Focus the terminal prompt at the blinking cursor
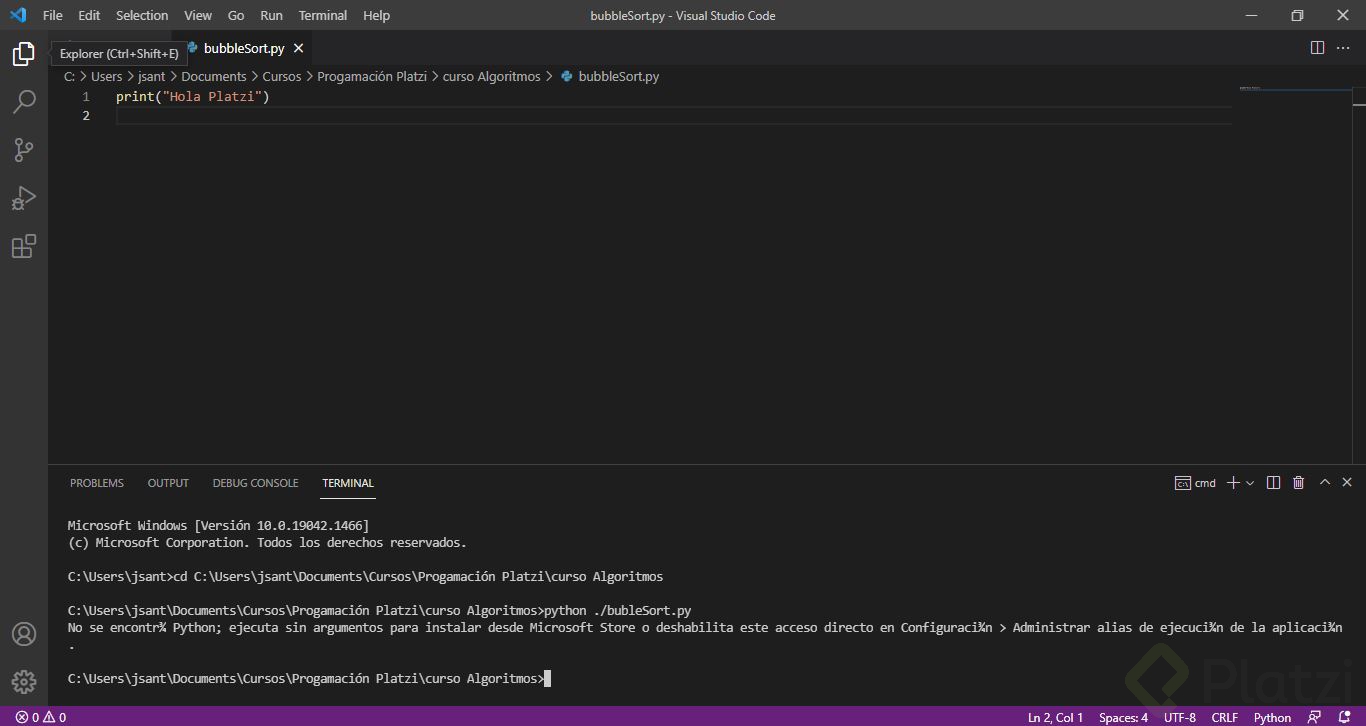This screenshot has height=726, width=1366. (547, 679)
